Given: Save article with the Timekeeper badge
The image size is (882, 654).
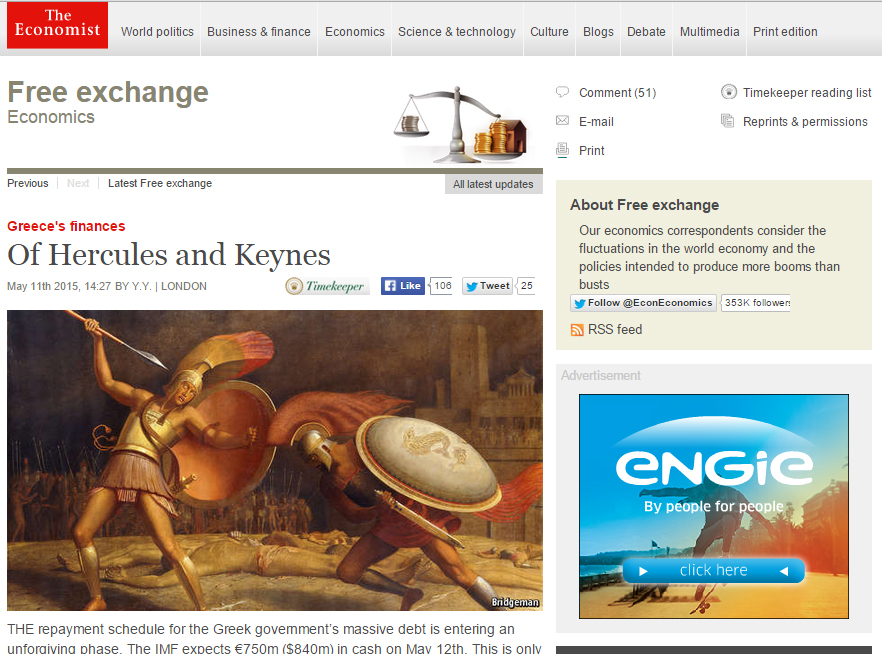Looking at the screenshot, I should tap(327, 286).
